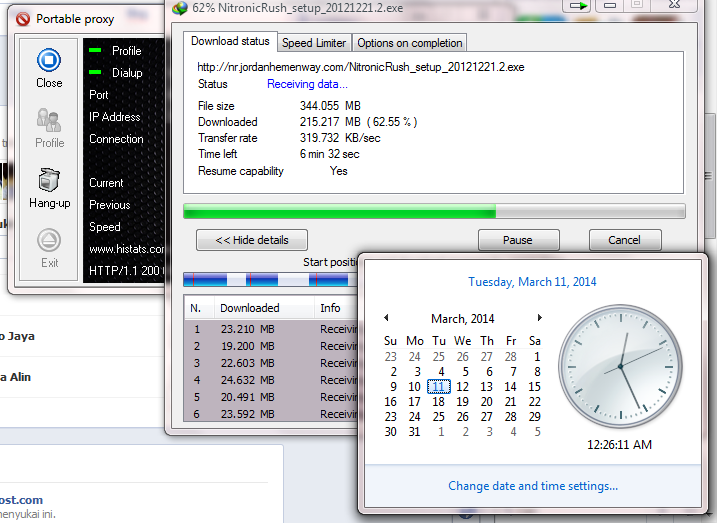The image size is (717, 523).
Task: Click the Receiving data... status text
Action: (307, 84)
